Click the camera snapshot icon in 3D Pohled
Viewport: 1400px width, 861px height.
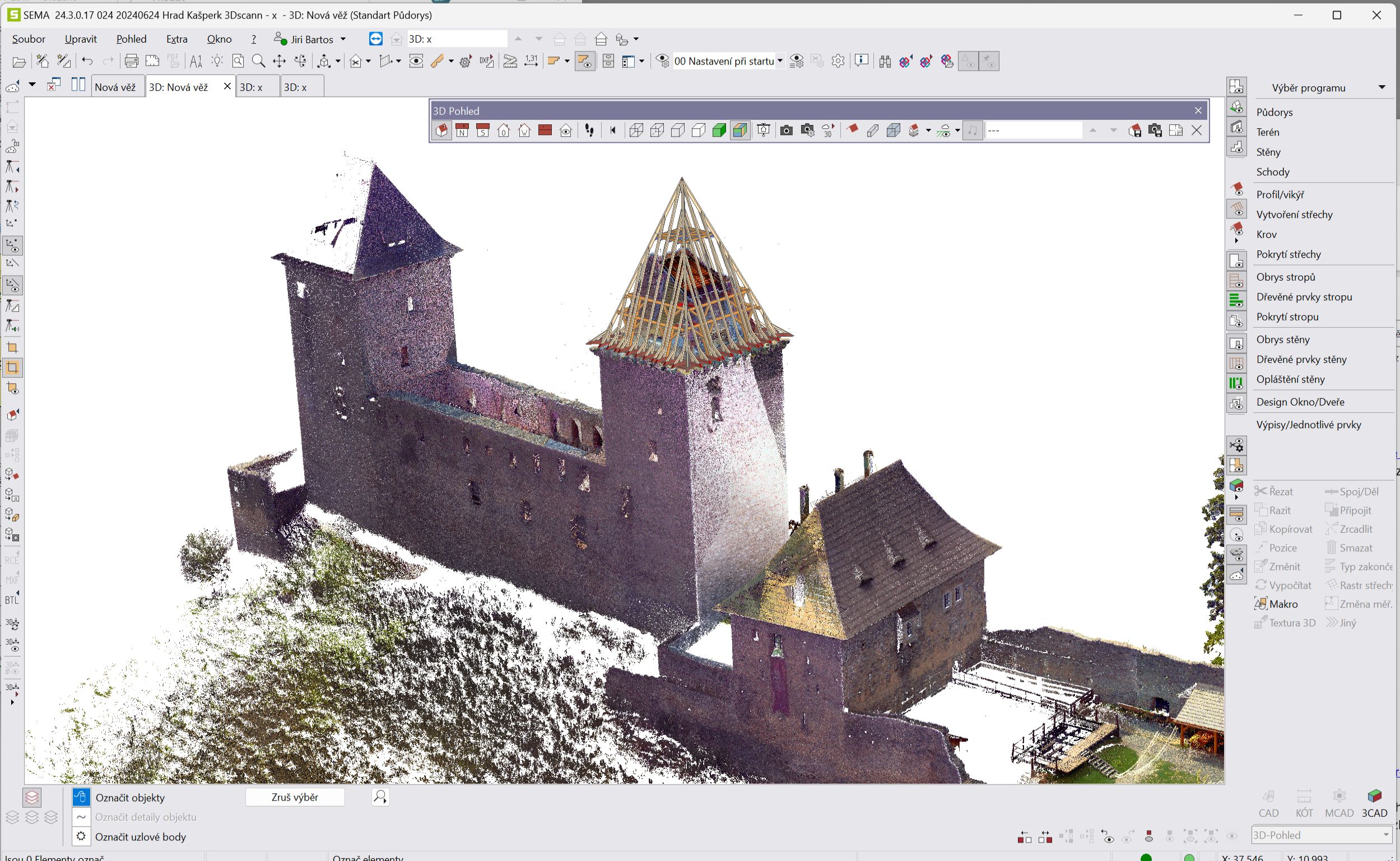[x=786, y=131]
